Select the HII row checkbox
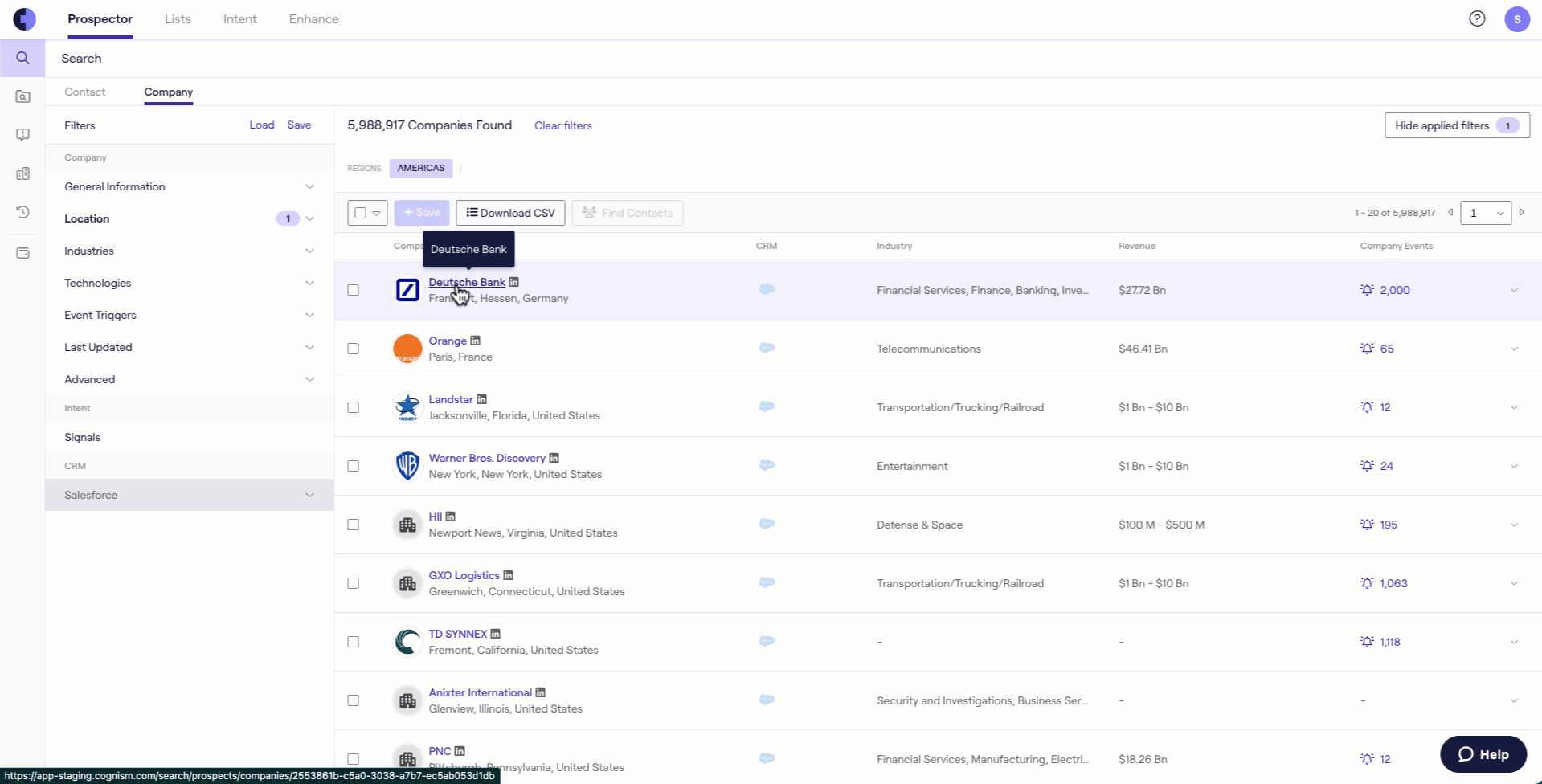This screenshot has width=1542, height=784. [x=353, y=525]
